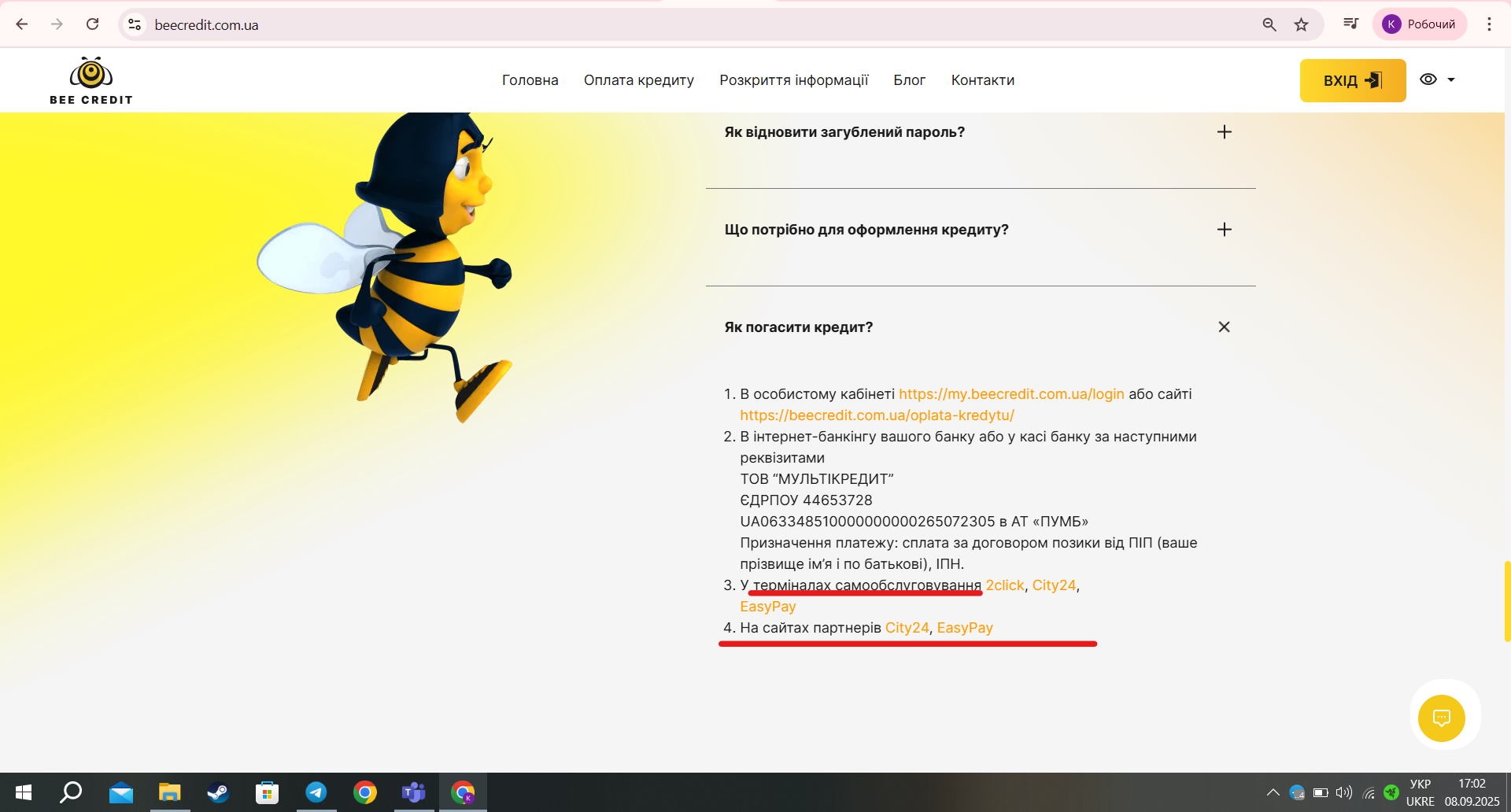The width and height of the screenshot is (1511, 812).
Task: Open Google Chrome taskbar icon
Action: 365,792
